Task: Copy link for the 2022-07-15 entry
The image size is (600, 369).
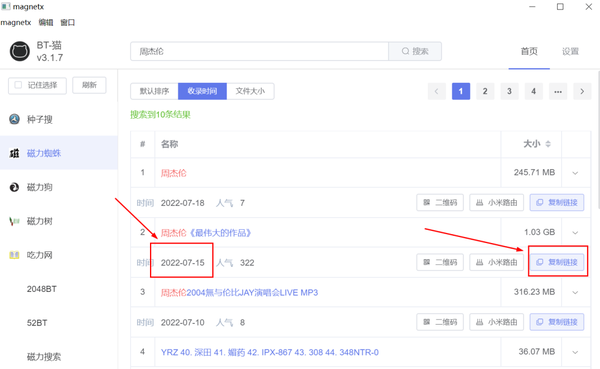Action: point(557,262)
